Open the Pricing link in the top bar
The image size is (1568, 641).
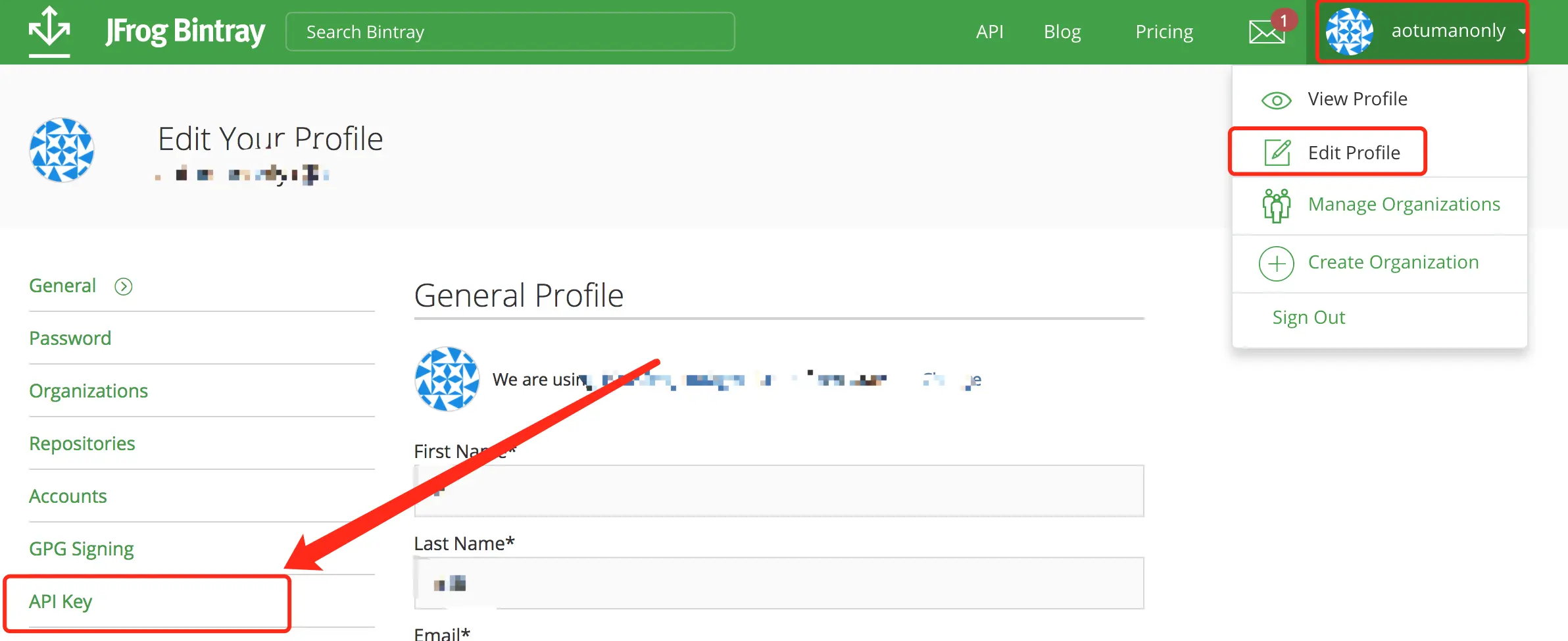point(1164,32)
